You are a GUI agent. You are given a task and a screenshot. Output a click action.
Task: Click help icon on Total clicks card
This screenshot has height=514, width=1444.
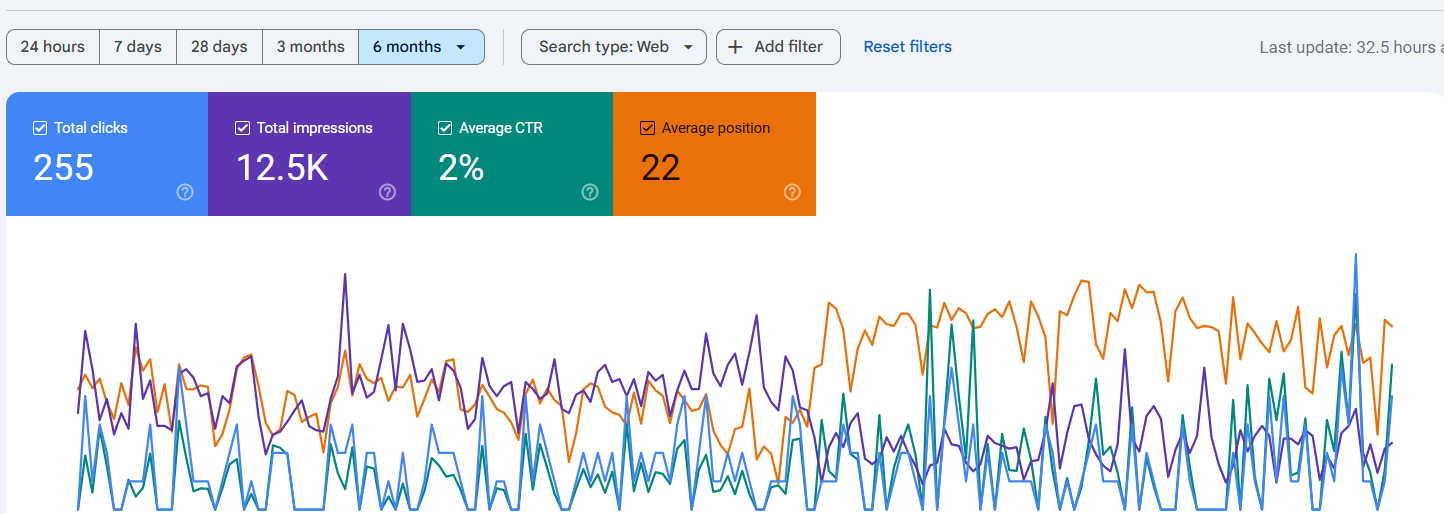(x=185, y=192)
